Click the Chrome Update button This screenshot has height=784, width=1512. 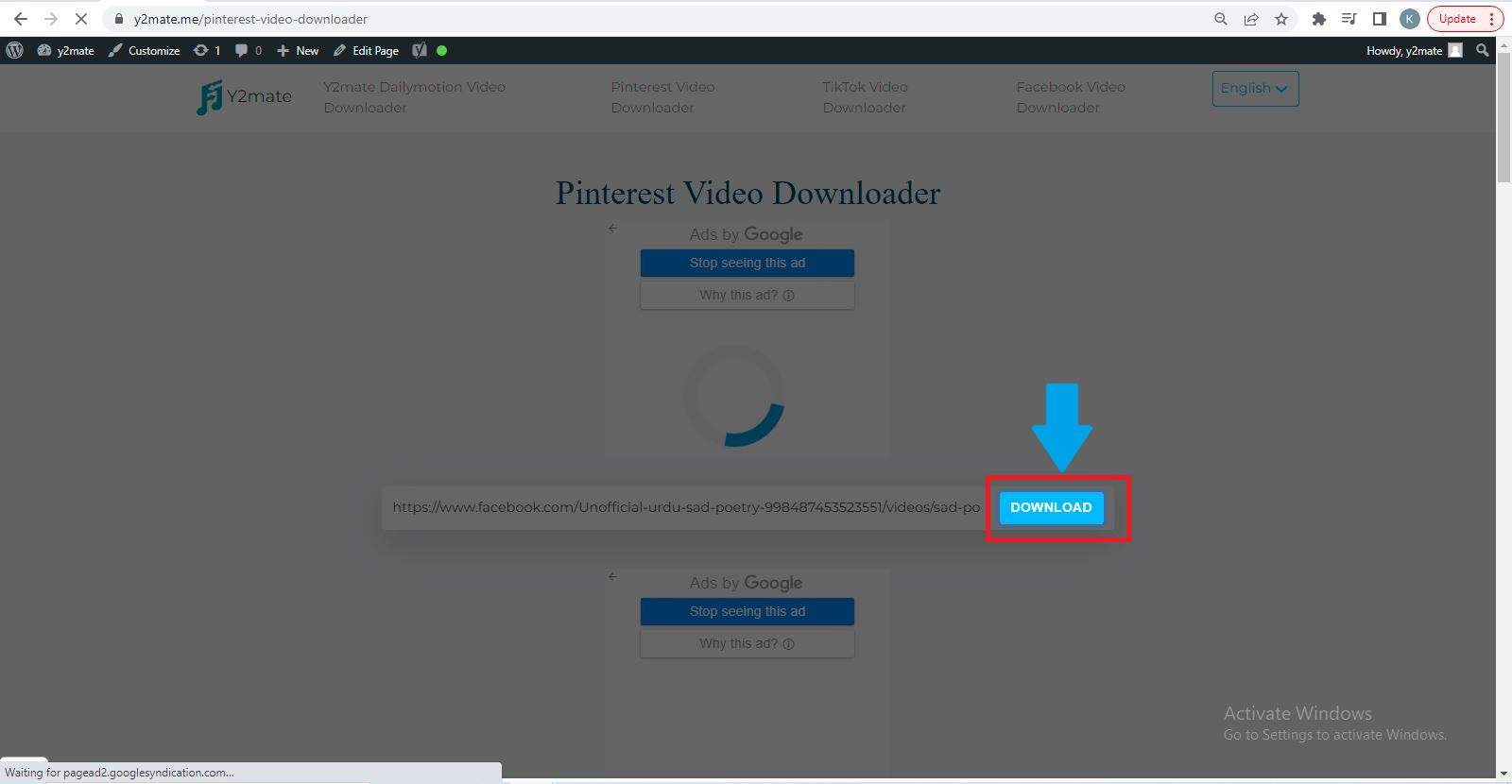click(1465, 19)
